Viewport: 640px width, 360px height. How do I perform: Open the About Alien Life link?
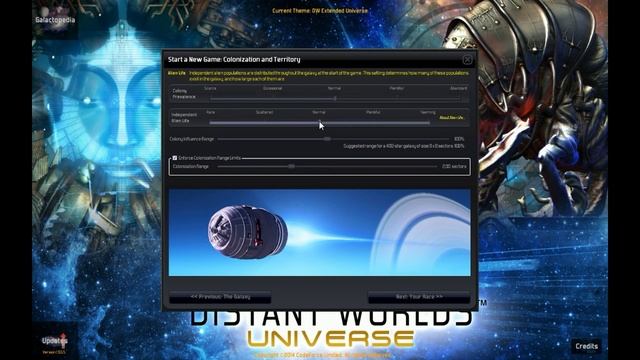[x=451, y=118]
